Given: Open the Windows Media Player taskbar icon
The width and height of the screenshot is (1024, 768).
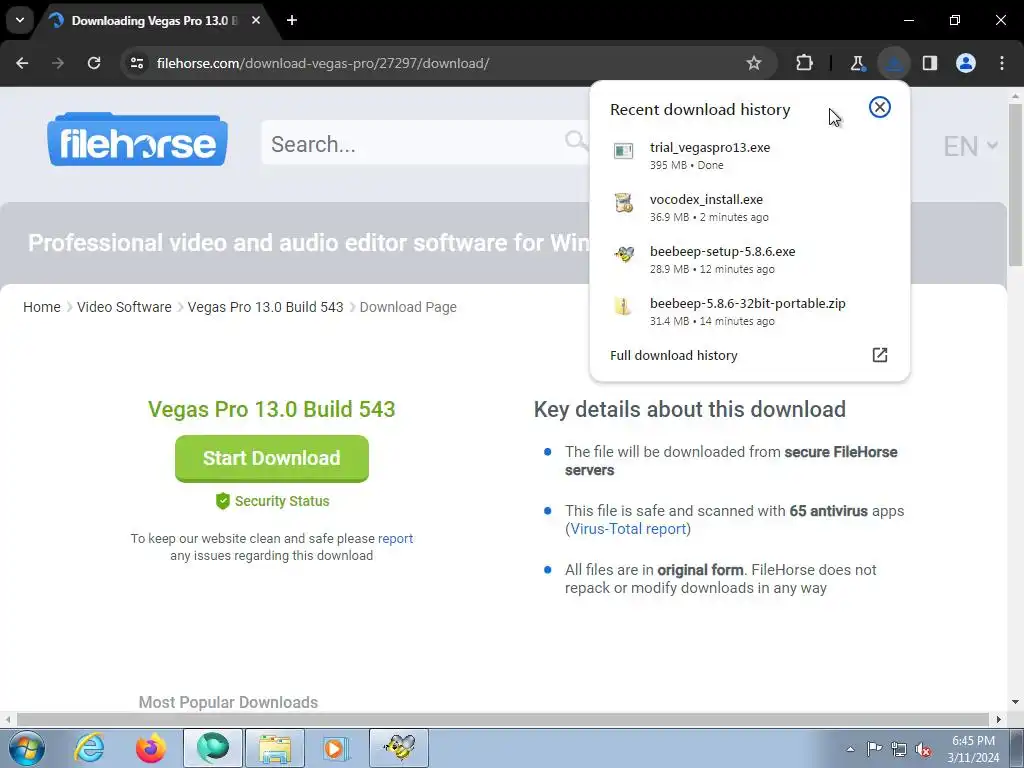Looking at the screenshot, I should click(x=337, y=748).
